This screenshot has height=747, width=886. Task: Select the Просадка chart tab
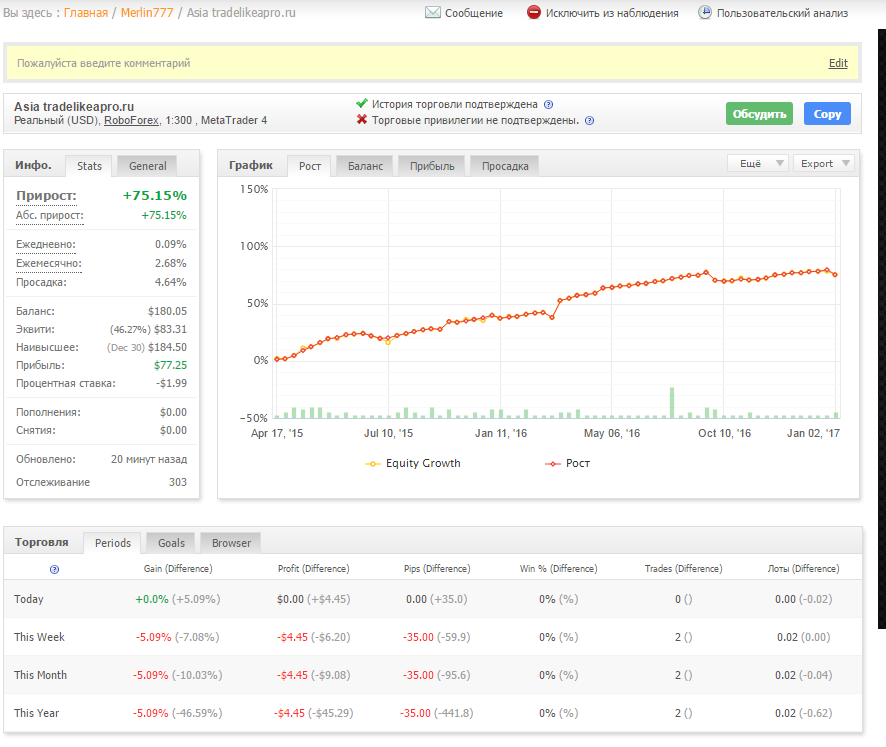[x=505, y=166]
